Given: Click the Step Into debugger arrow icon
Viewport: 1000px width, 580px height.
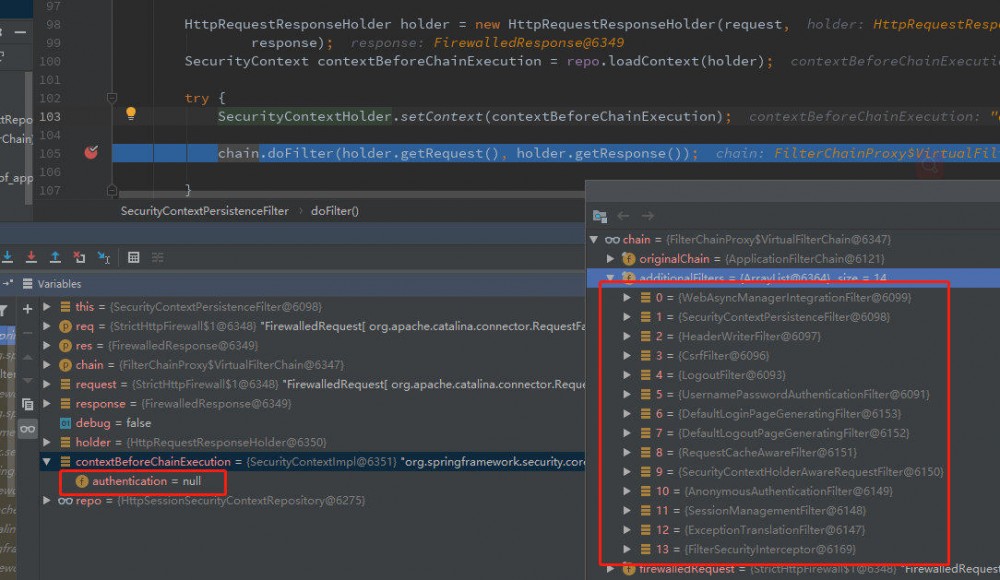Looking at the screenshot, I should [8, 258].
